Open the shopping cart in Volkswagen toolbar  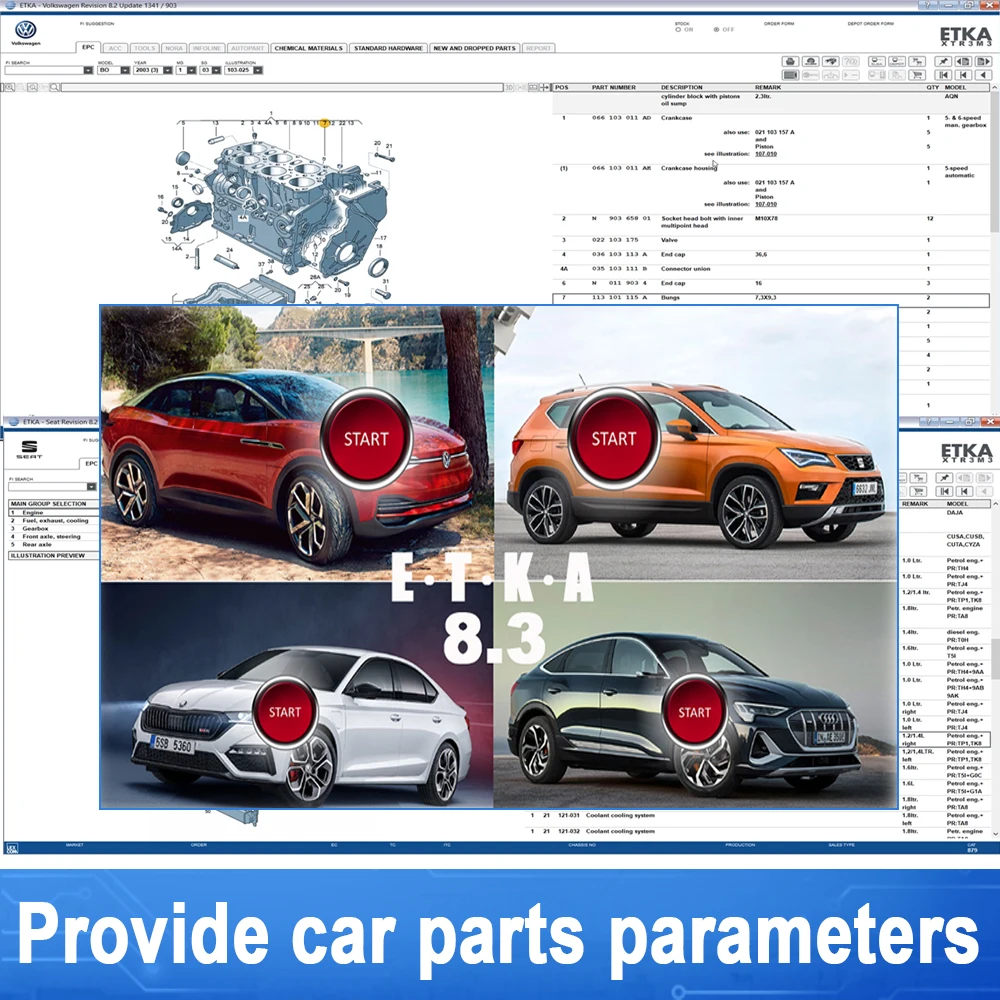917,75
